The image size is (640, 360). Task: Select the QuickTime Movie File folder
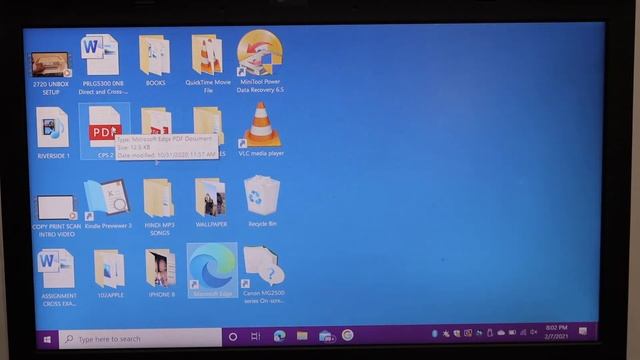pyautogui.click(x=207, y=55)
